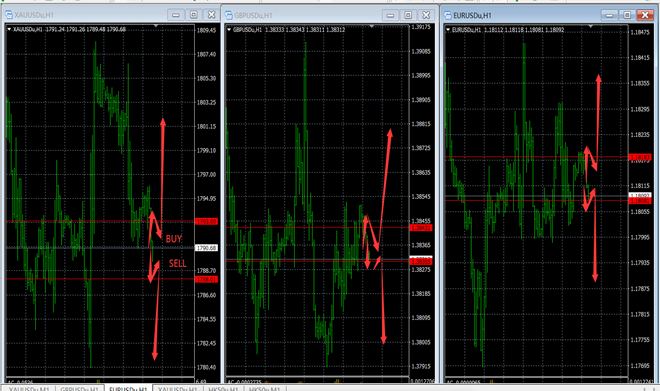Minimize the XAUUSDu,H1 chart window
Viewport: 660px width, 391px height.
coord(176,15)
